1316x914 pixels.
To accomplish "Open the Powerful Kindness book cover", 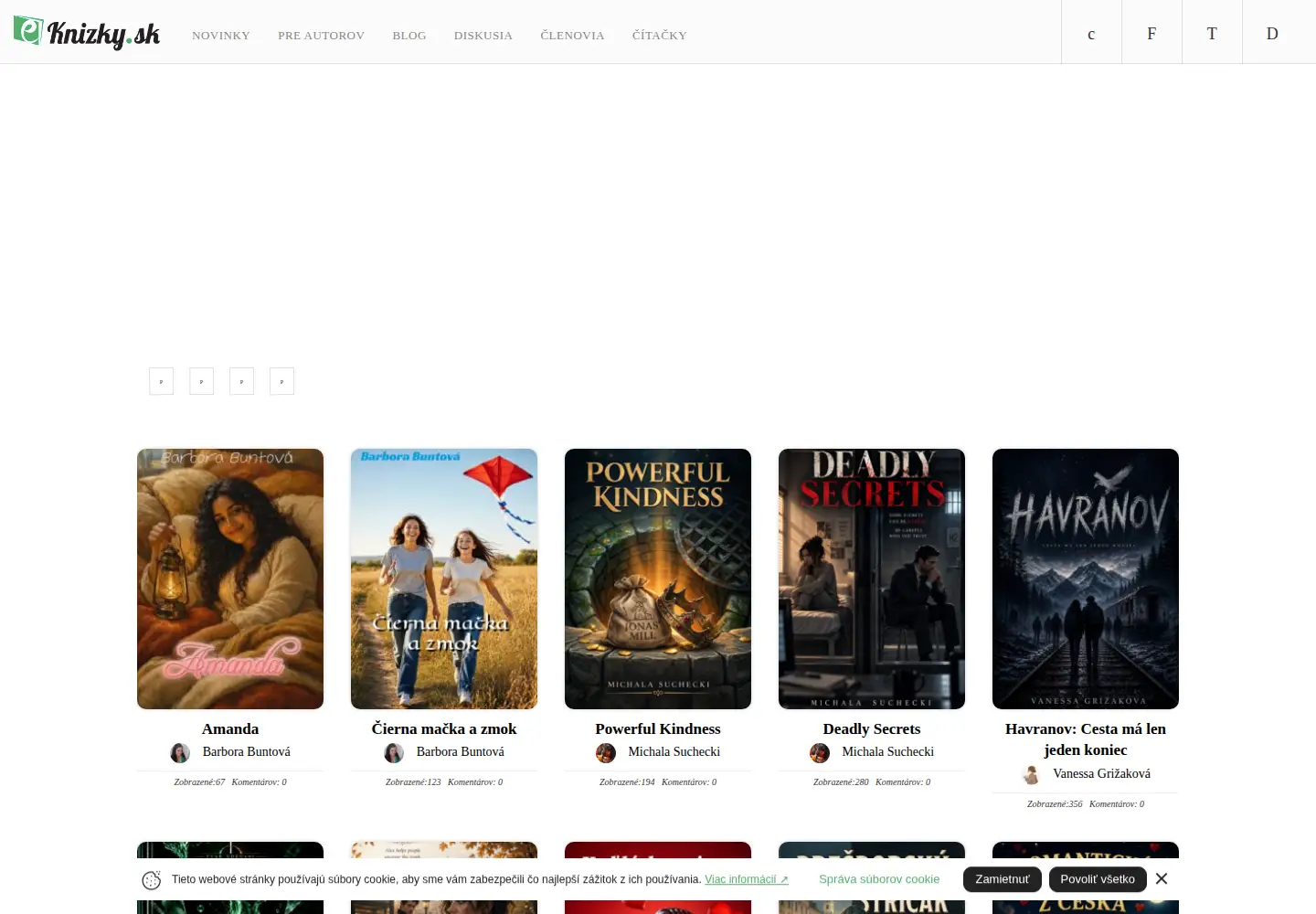I will pos(658,579).
